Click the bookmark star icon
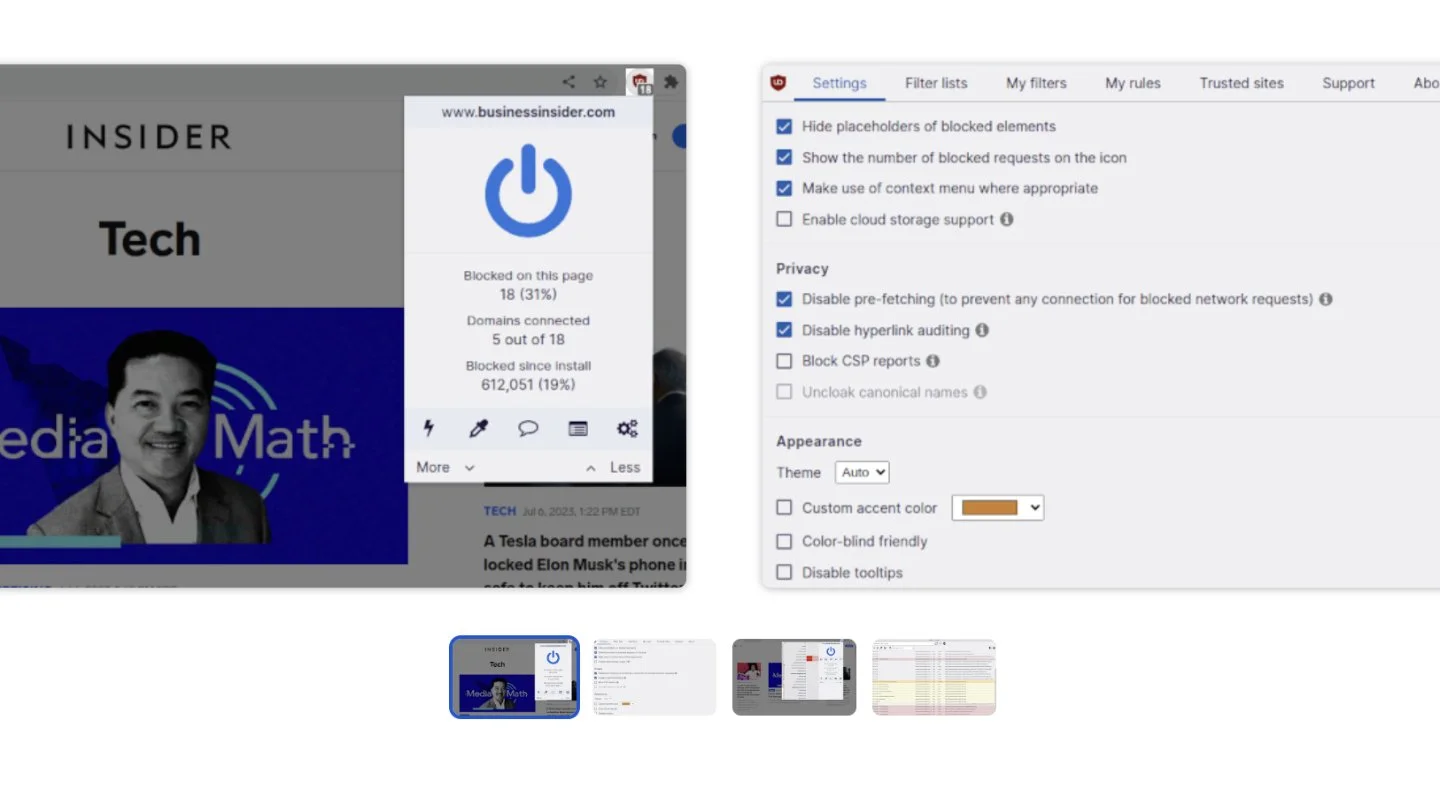This screenshot has height=810, width=1440. 600,82
